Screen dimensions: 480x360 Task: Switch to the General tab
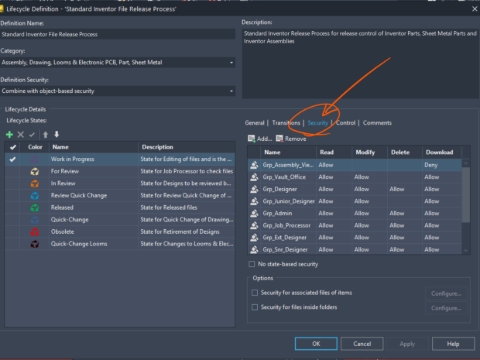(x=254, y=123)
